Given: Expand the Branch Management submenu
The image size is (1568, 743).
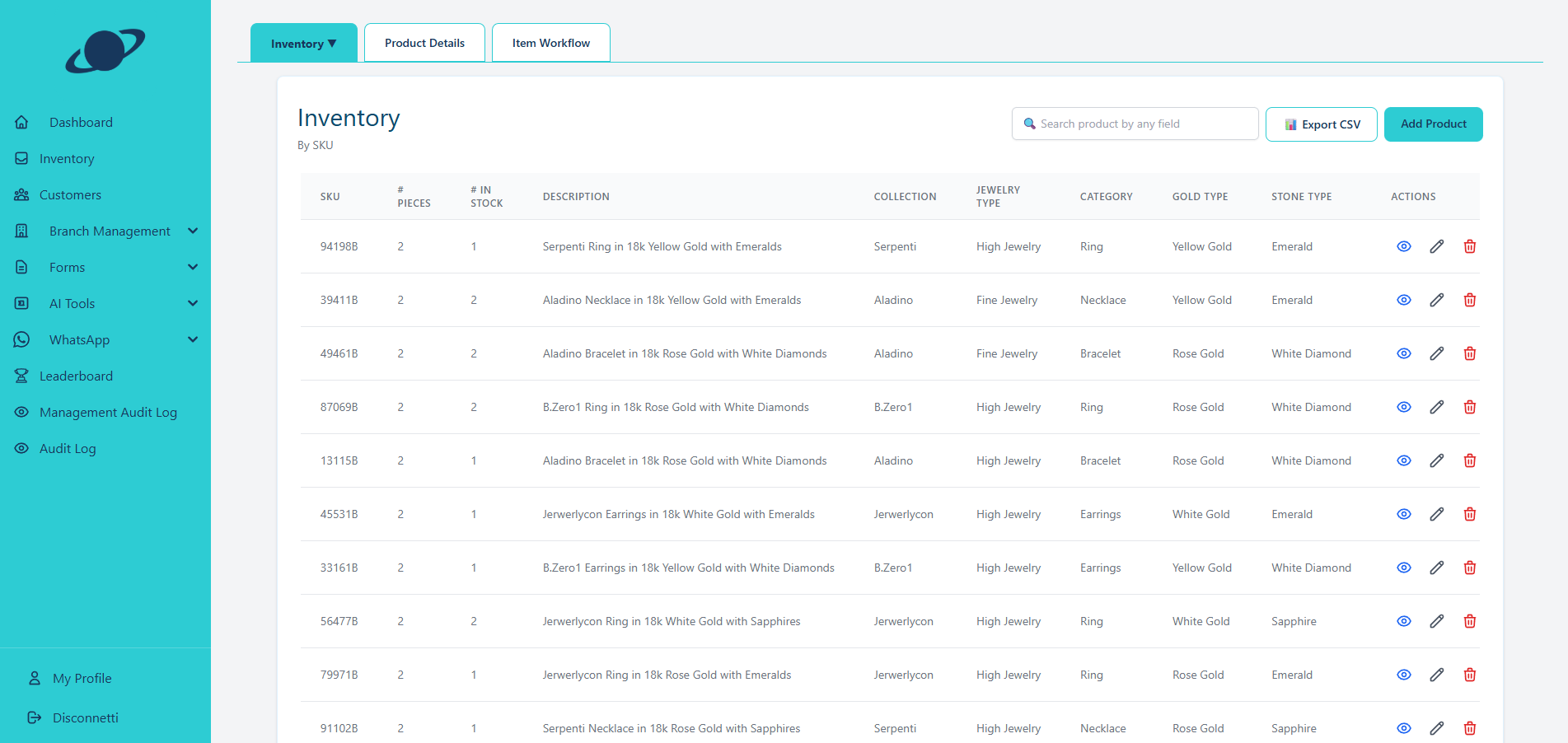Looking at the screenshot, I should pyautogui.click(x=193, y=231).
